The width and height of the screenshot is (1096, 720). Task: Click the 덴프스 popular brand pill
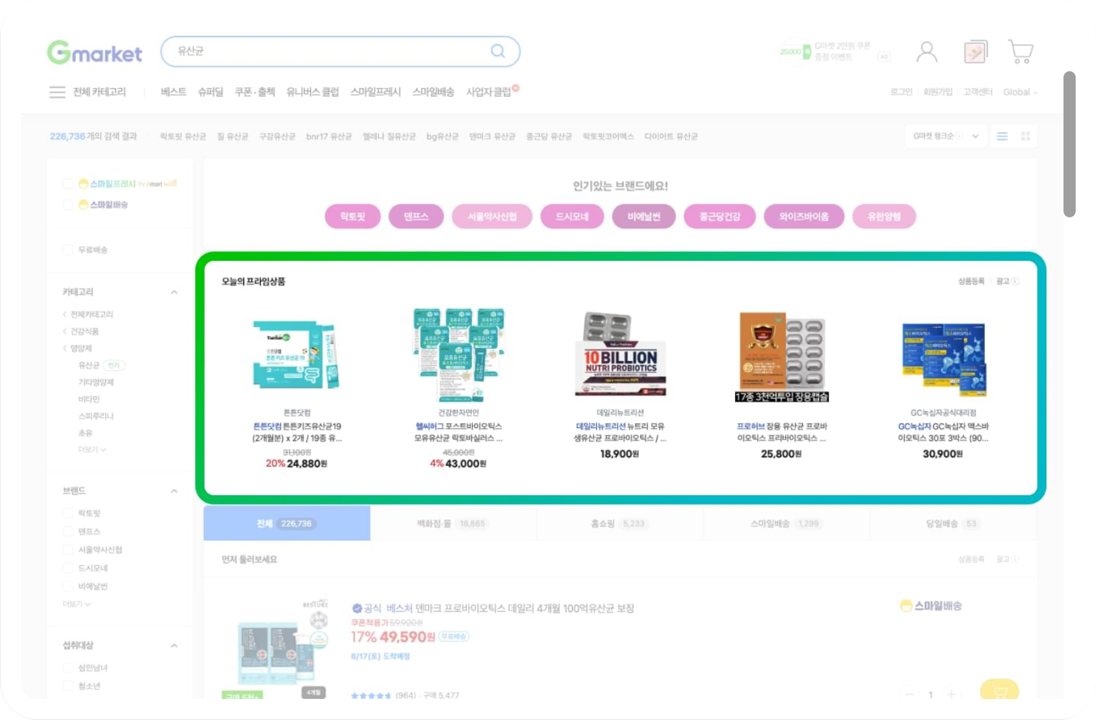[x=416, y=217]
